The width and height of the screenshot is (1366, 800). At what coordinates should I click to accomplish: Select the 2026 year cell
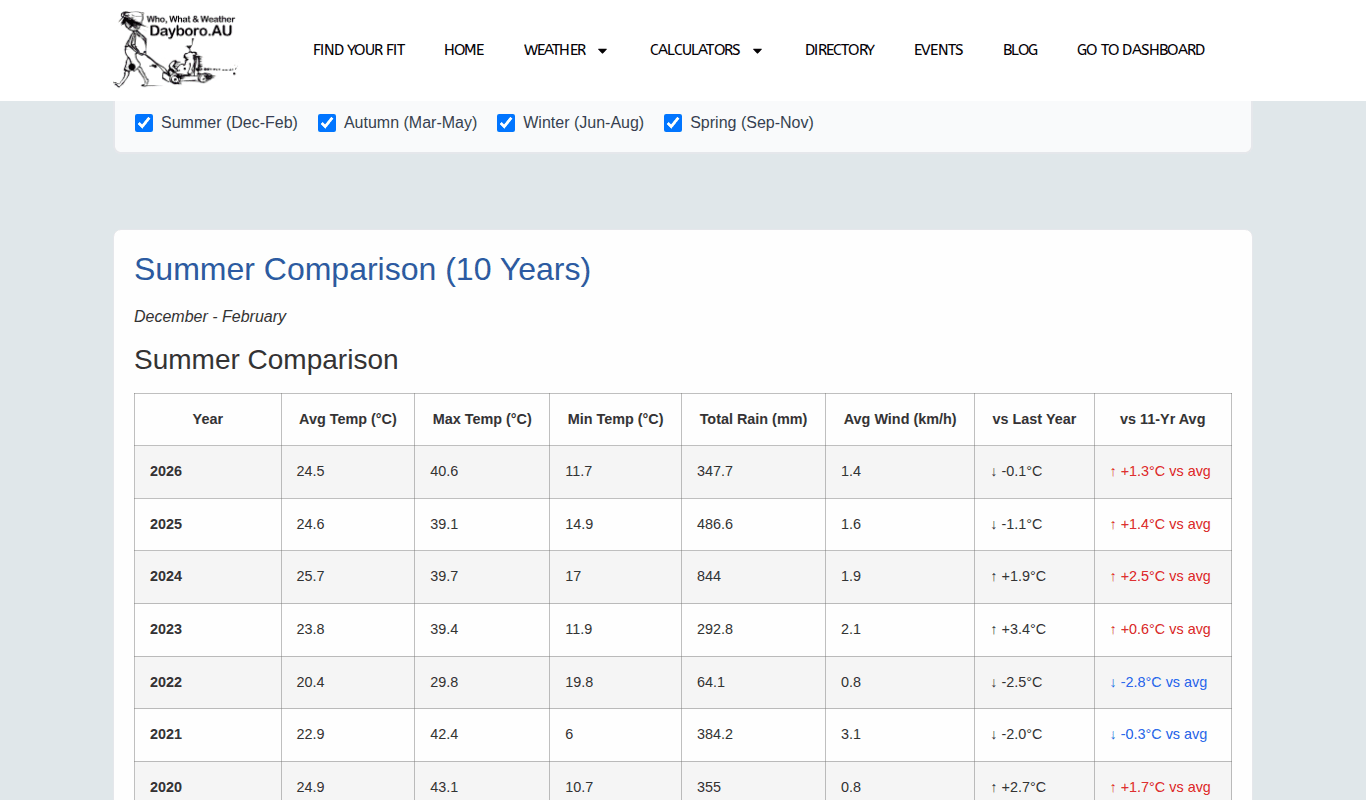pyautogui.click(x=208, y=472)
